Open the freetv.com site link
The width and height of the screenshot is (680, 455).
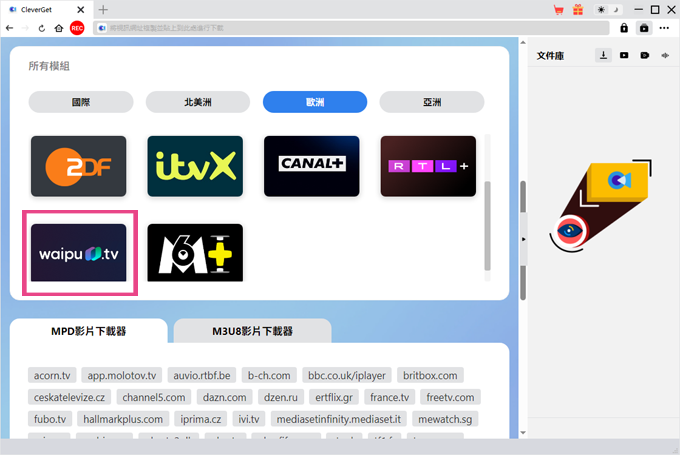click(x=450, y=397)
